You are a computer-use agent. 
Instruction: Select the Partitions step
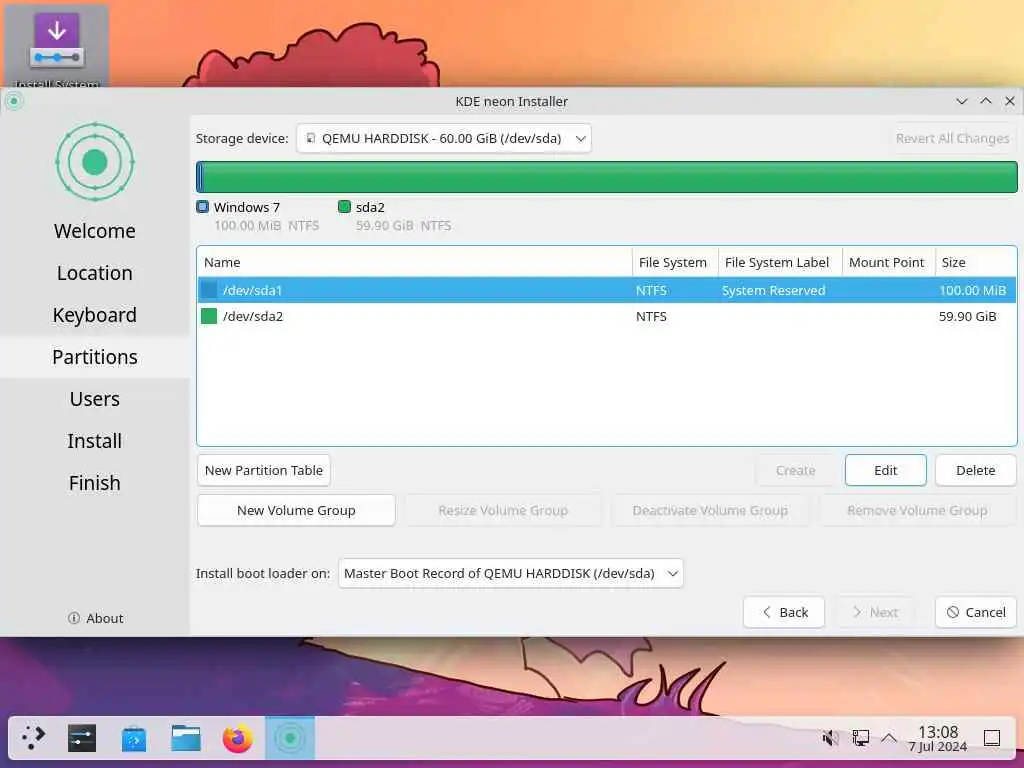[x=95, y=357]
